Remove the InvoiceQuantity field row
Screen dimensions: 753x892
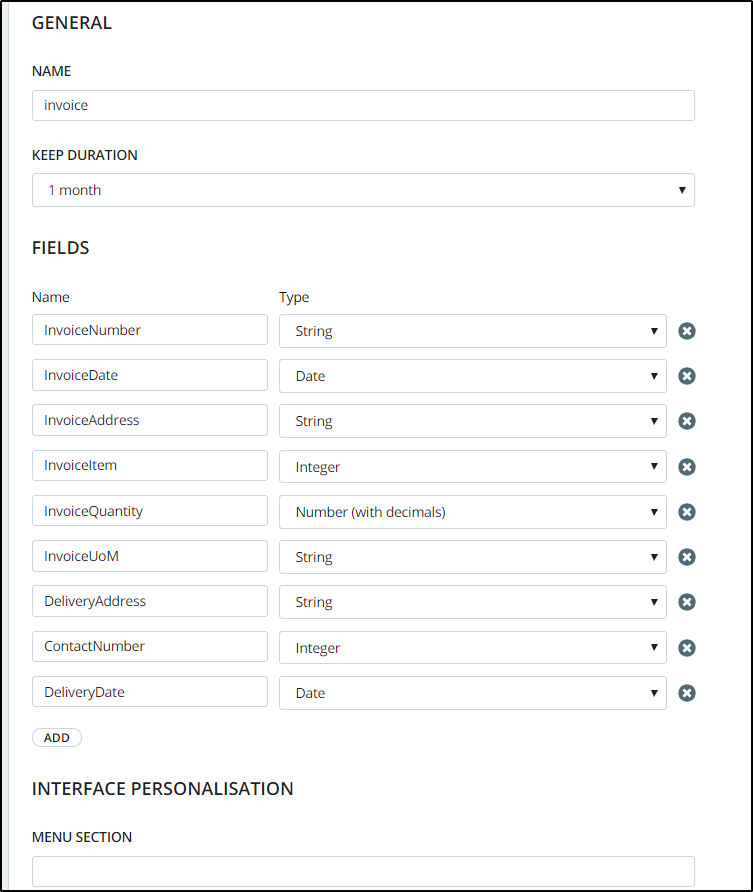pyautogui.click(x=687, y=512)
